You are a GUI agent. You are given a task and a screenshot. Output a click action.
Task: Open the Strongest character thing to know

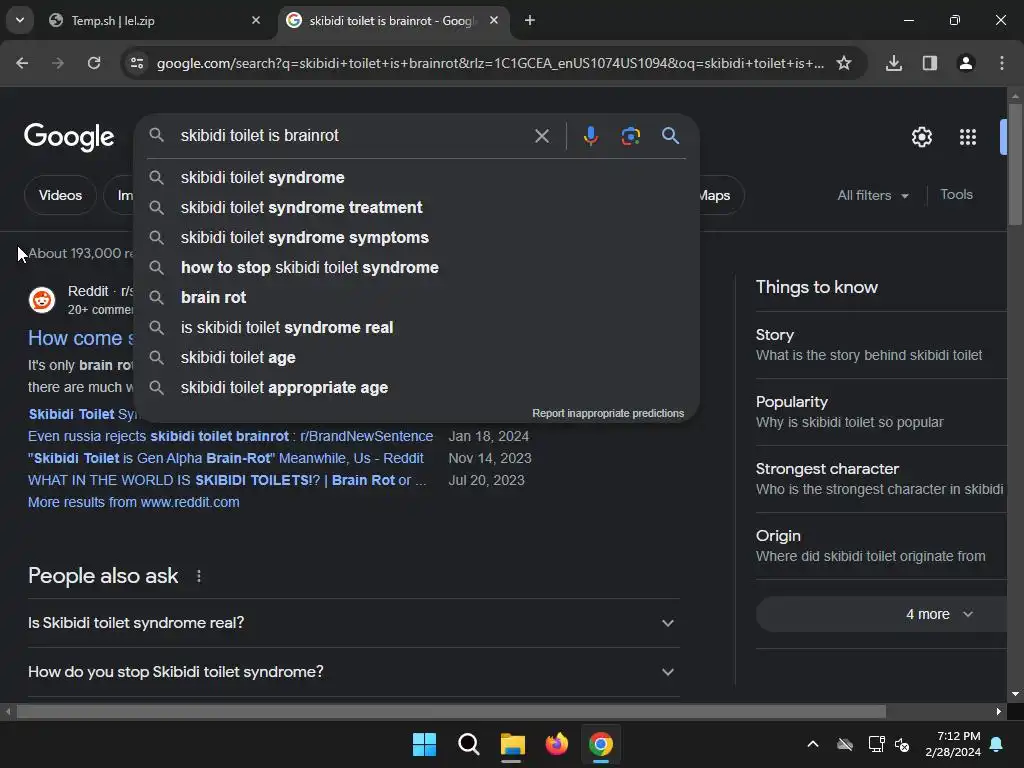click(881, 479)
